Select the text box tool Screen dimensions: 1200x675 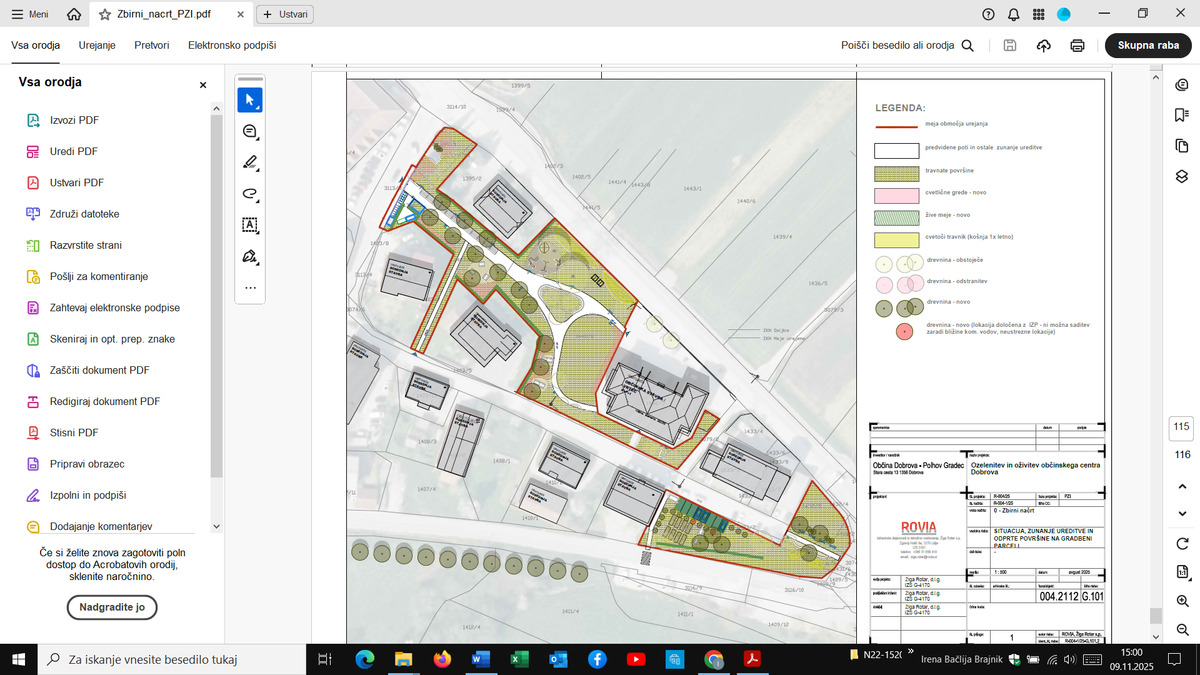pyautogui.click(x=250, y=225)
